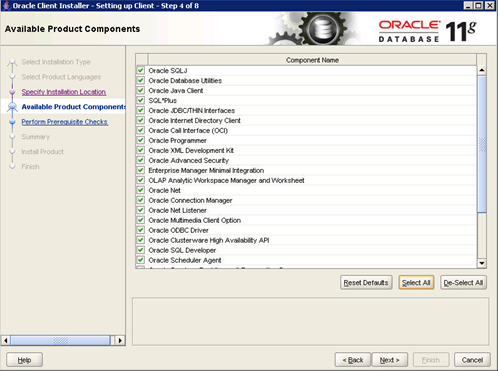
Task: Click the steps panel scroll left arrow
Action: point(6,341)
